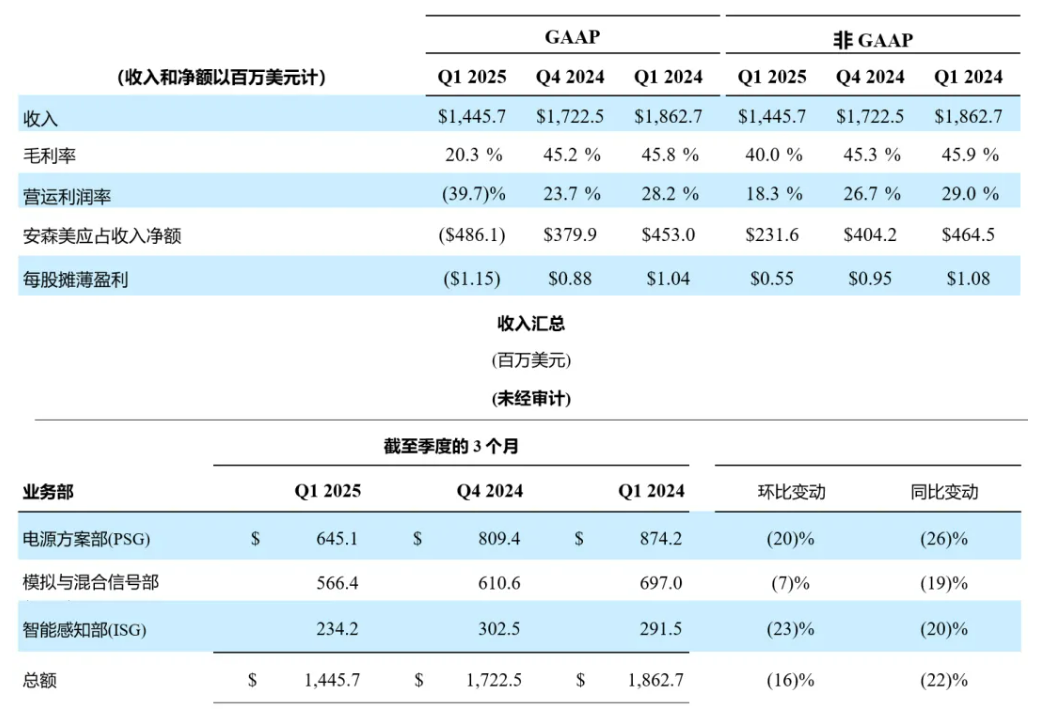
Task: Select the 营运利润率 row label
Action: pyautogui.click(x=66, y=197)
